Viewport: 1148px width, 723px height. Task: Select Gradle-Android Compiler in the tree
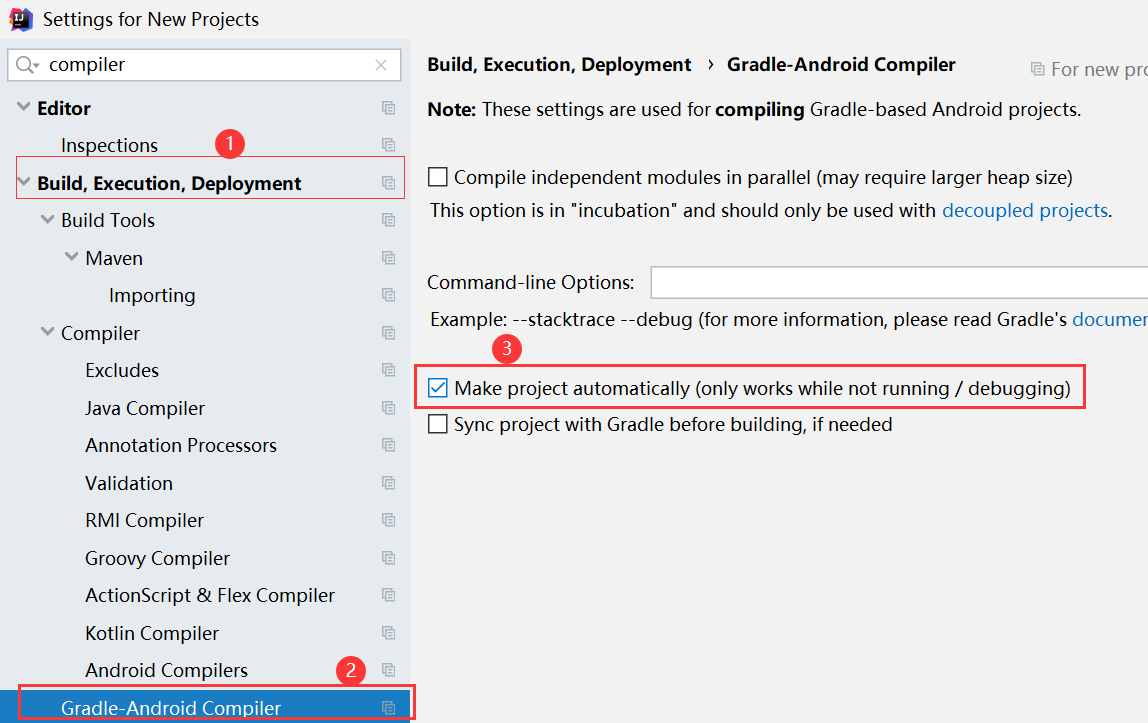[x=171, y=708]
